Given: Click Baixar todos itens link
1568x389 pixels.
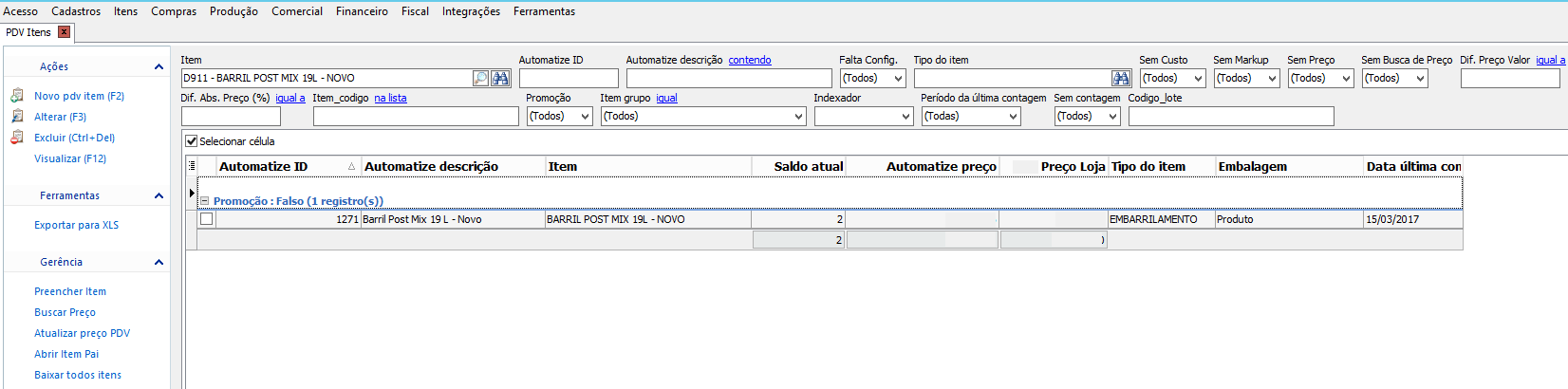Looking at the screenshot, I should [78, 375].
